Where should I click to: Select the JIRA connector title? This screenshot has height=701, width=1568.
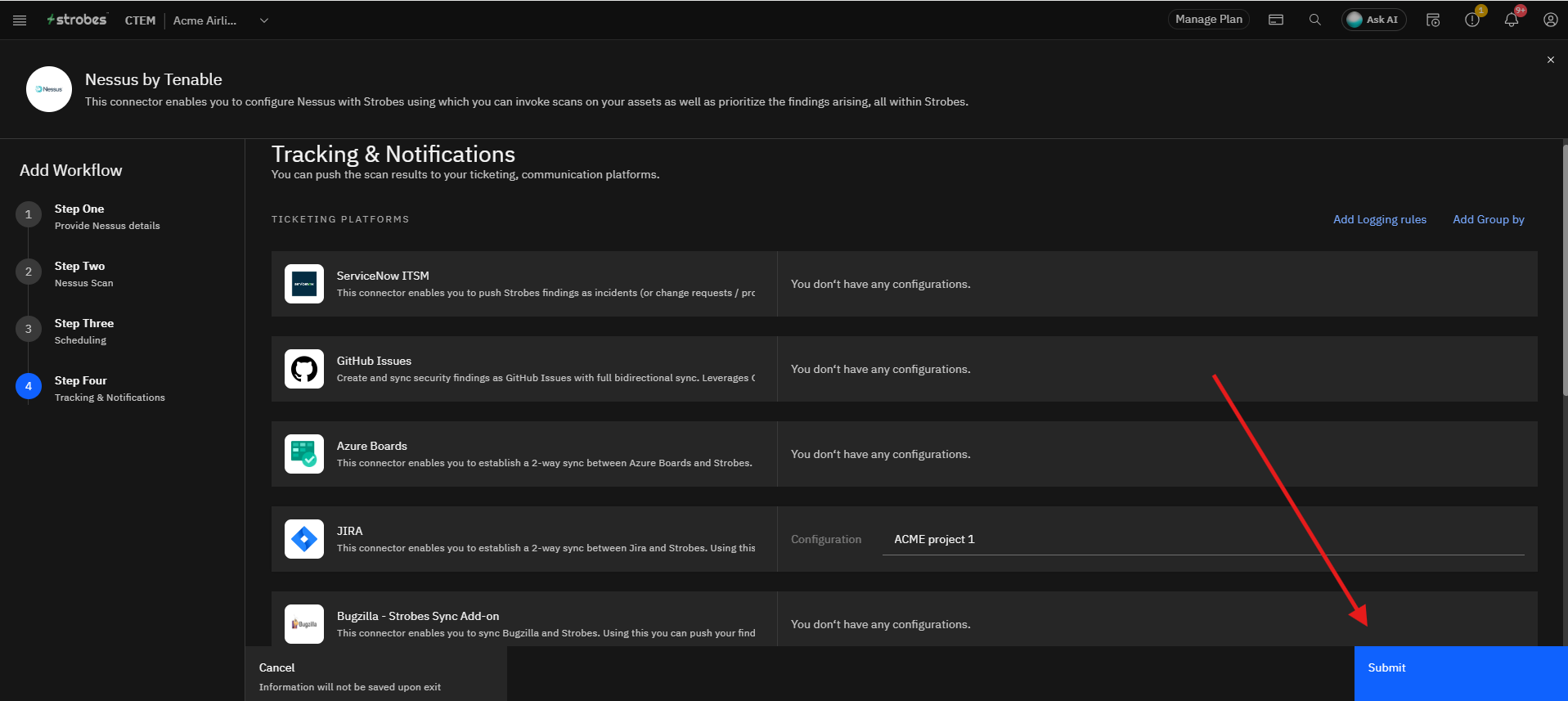349,531
